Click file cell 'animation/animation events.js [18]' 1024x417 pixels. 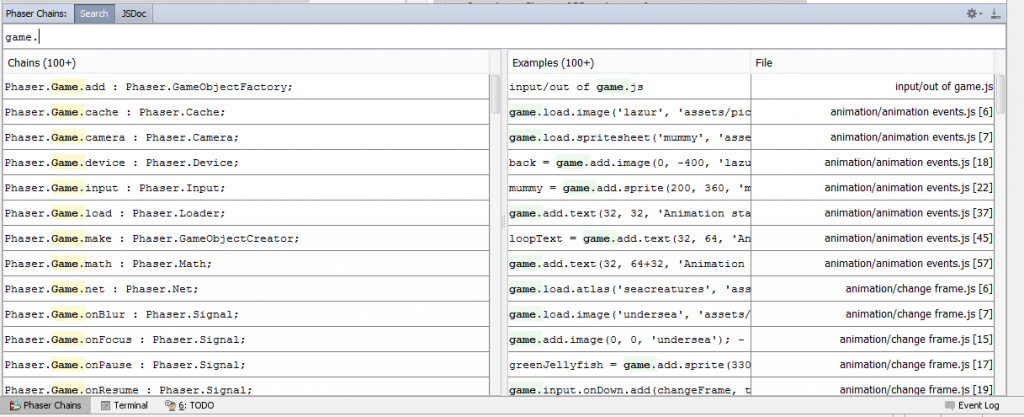[872, 162]
